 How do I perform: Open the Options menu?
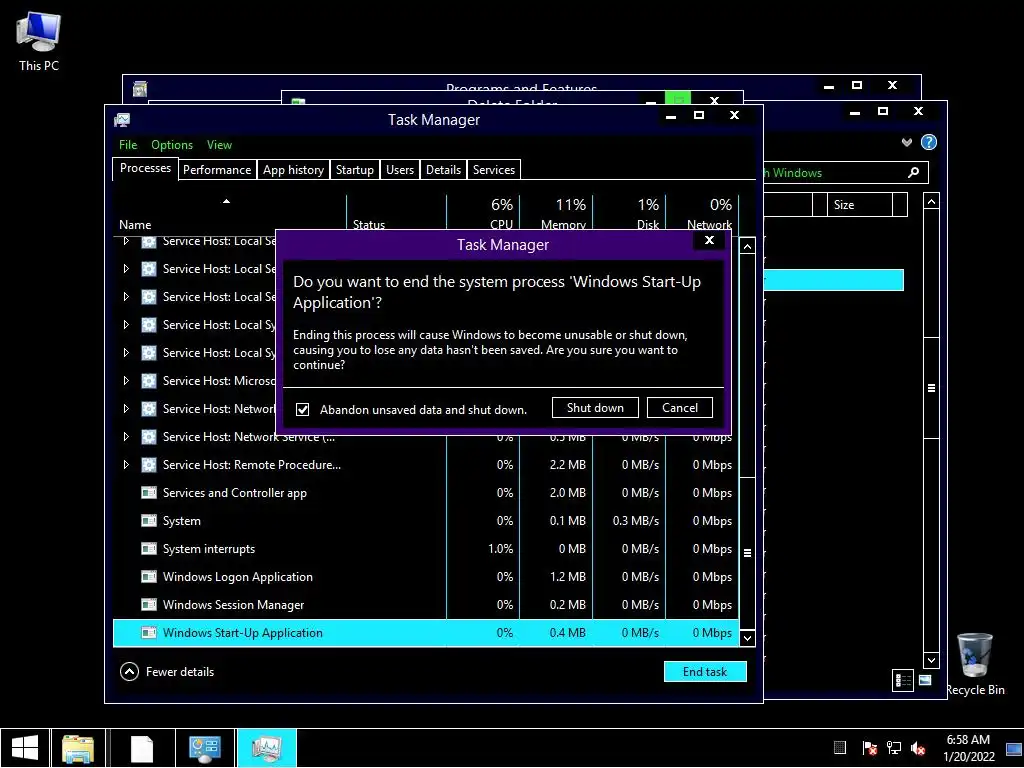pyautogui.click(x=172, y=145)
